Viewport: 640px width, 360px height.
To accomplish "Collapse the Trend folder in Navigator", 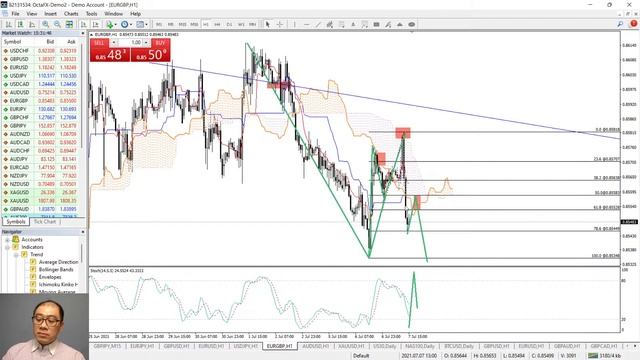I will [x=16, y=255].
